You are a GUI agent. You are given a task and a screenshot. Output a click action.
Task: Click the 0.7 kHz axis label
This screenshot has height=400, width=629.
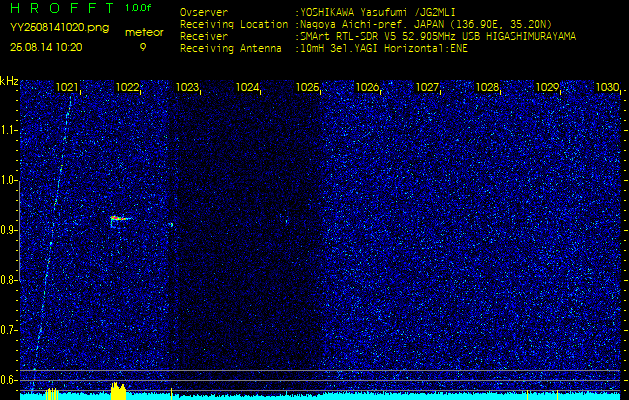click(x=8, y=330)
